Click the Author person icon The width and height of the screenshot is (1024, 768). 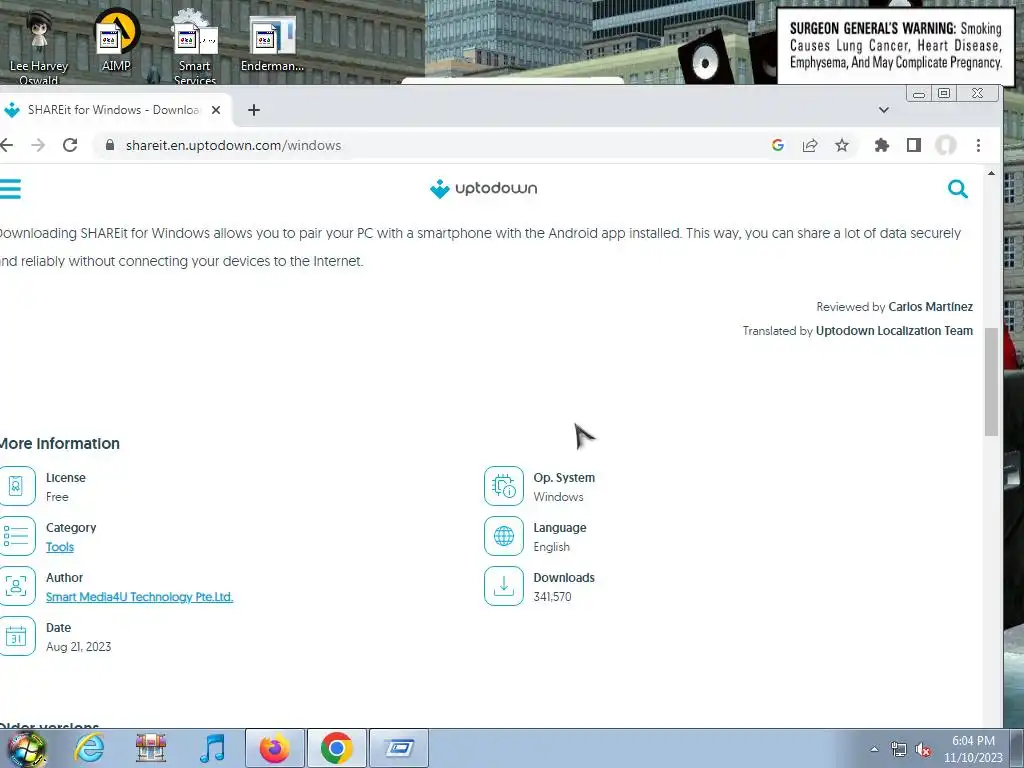(x=16, y=586)
